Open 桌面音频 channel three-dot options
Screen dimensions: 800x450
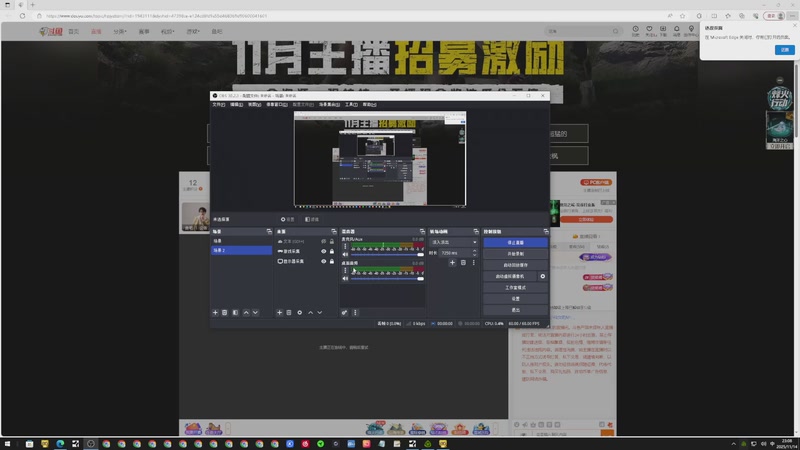click(x=345, y=271)
